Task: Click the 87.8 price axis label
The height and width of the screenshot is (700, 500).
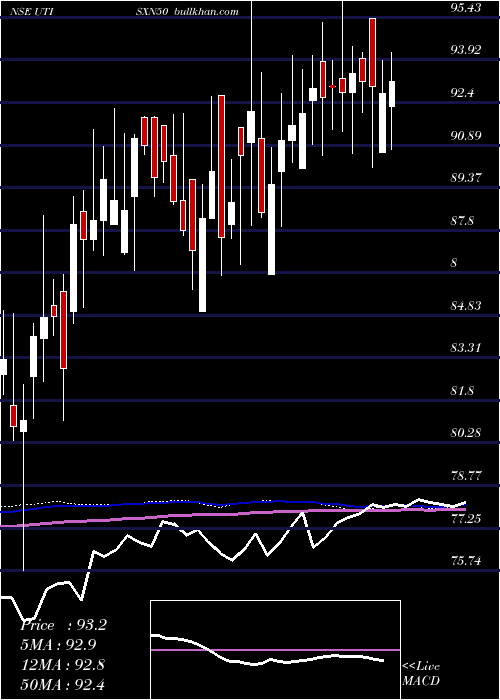Action: click(x=463, y=221)
